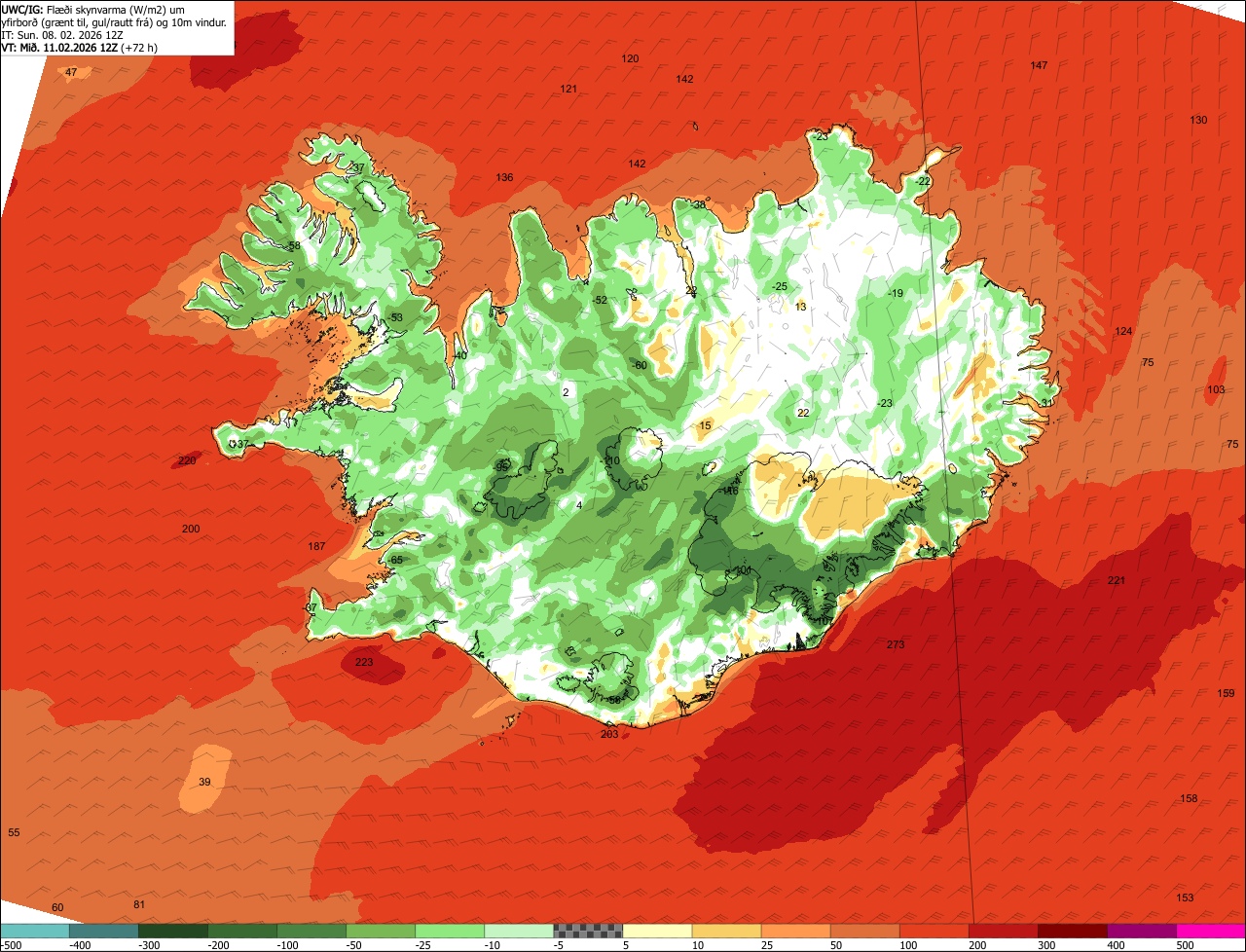Click the checkered legend swatch at -5
1246x952 pixels.
coord(588,931)
